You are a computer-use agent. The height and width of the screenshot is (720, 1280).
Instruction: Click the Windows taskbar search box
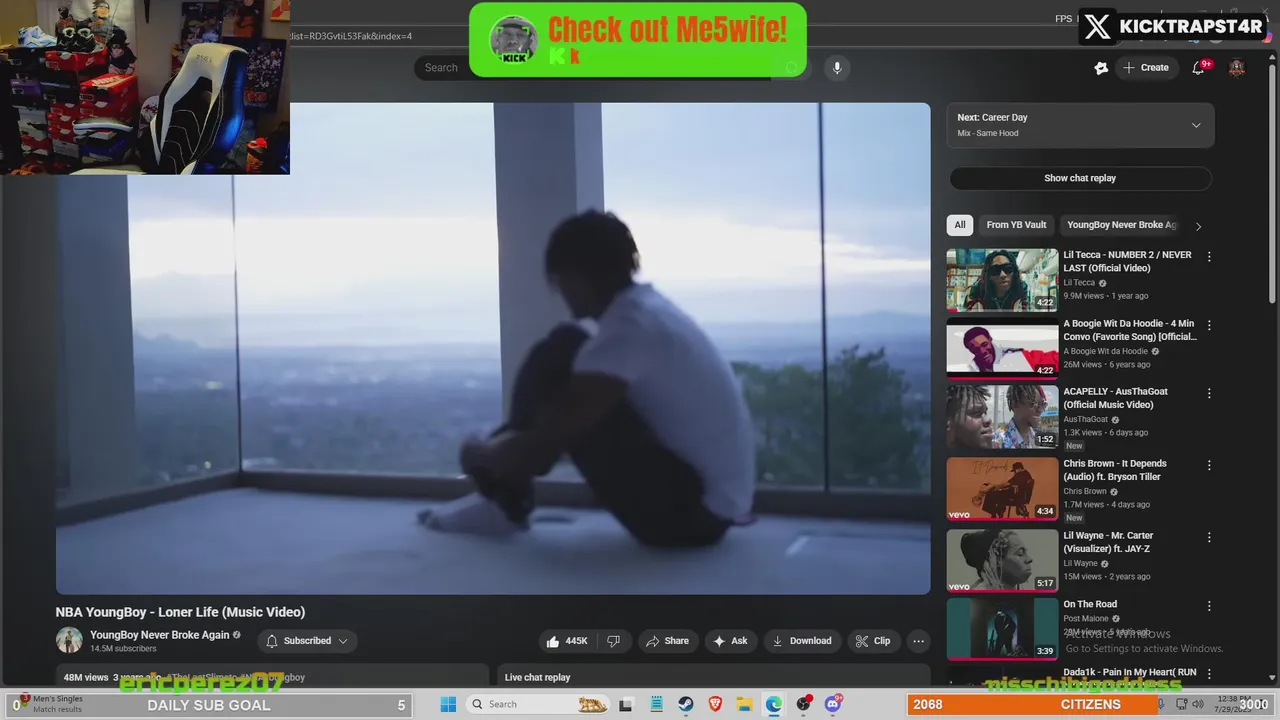pos(537,704)
